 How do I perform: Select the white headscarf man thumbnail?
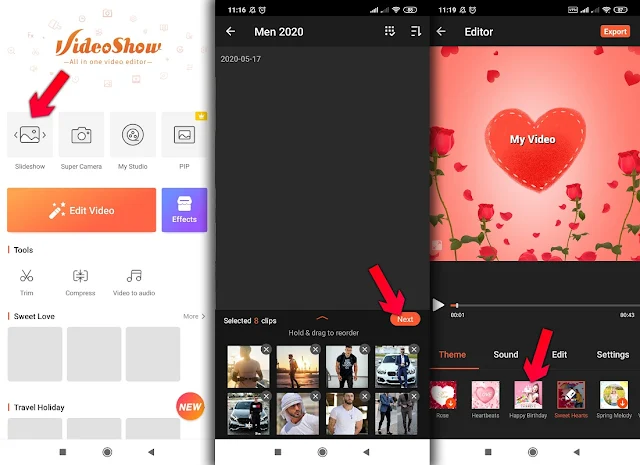tap(297, 414)
